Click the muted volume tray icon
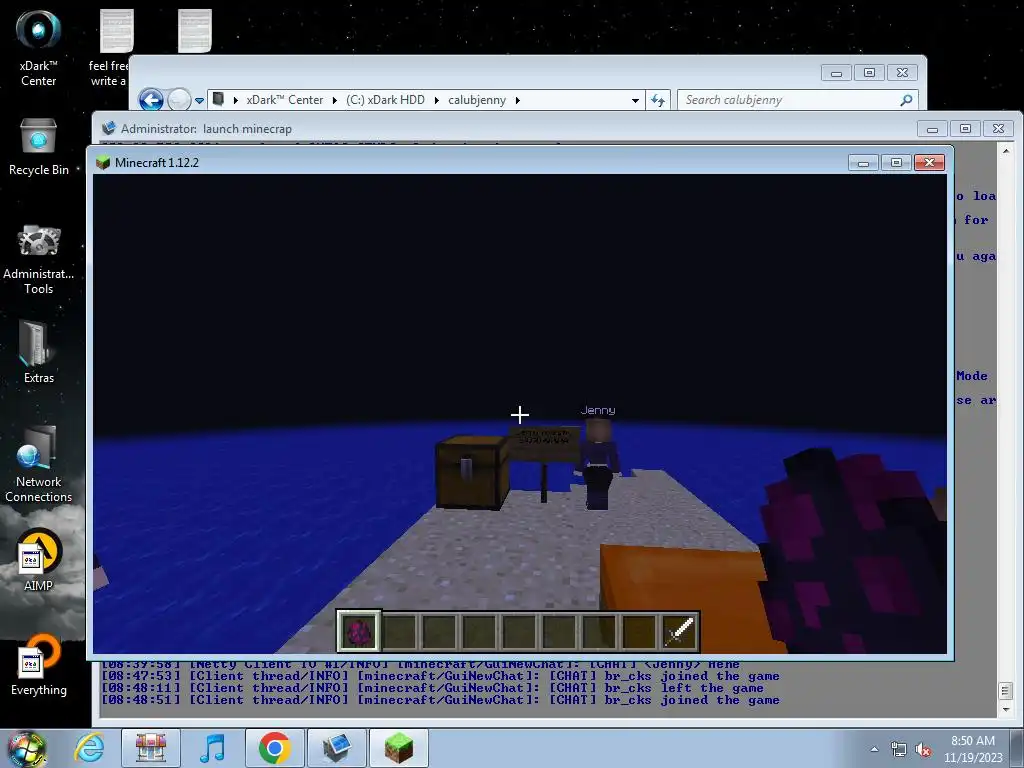 coord(923,750)
